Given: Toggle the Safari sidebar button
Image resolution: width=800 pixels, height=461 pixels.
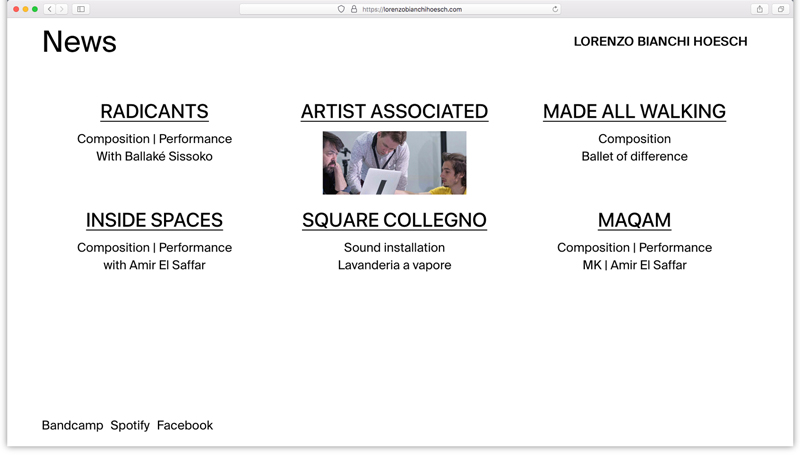Looking at the screenshot, I should tap(81, 9).
